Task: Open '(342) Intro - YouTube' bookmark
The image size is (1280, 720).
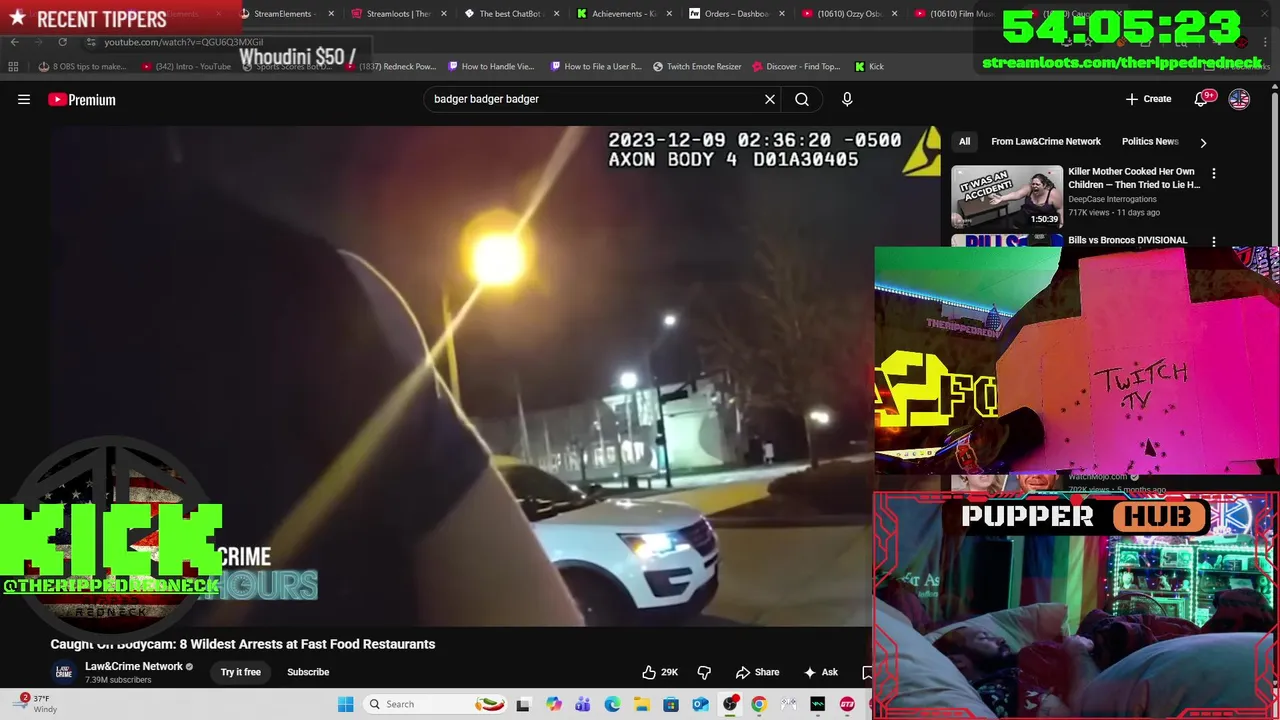Action: tap(186, 66)
